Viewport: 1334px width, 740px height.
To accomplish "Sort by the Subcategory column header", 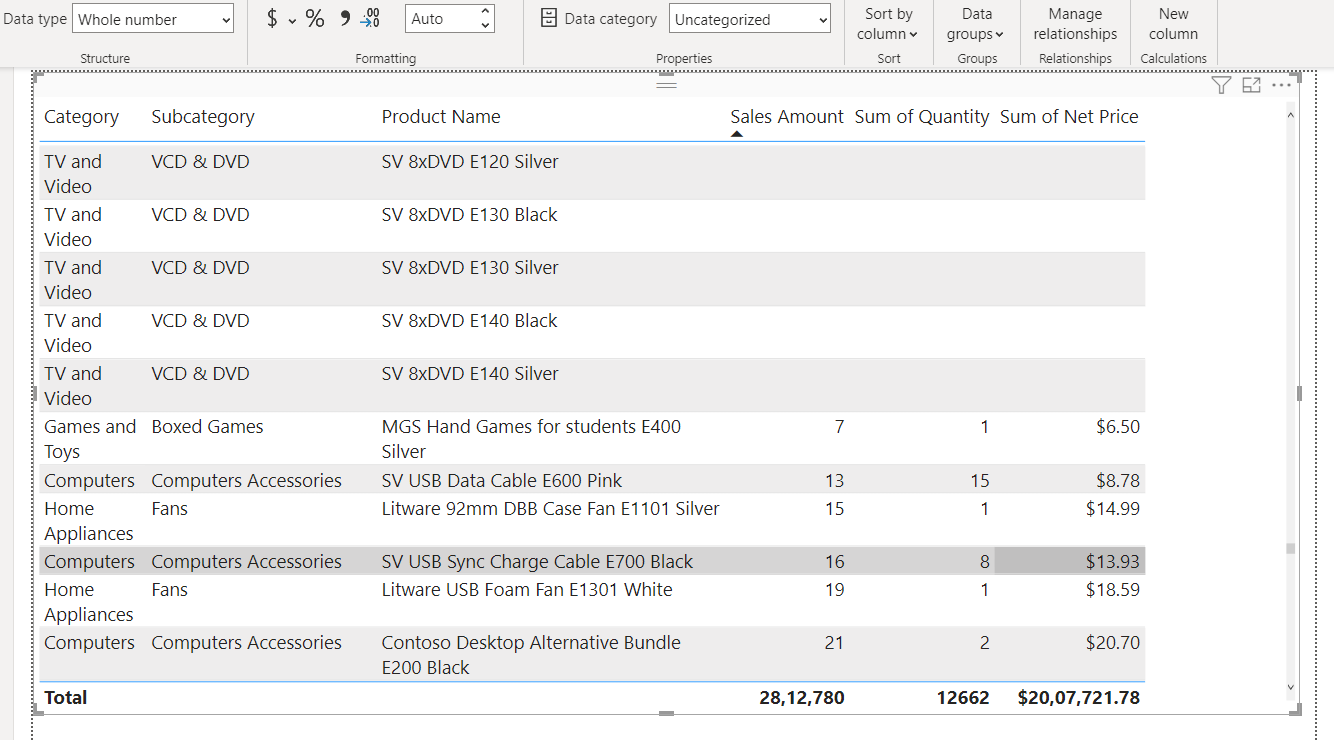I will point(203,117).
